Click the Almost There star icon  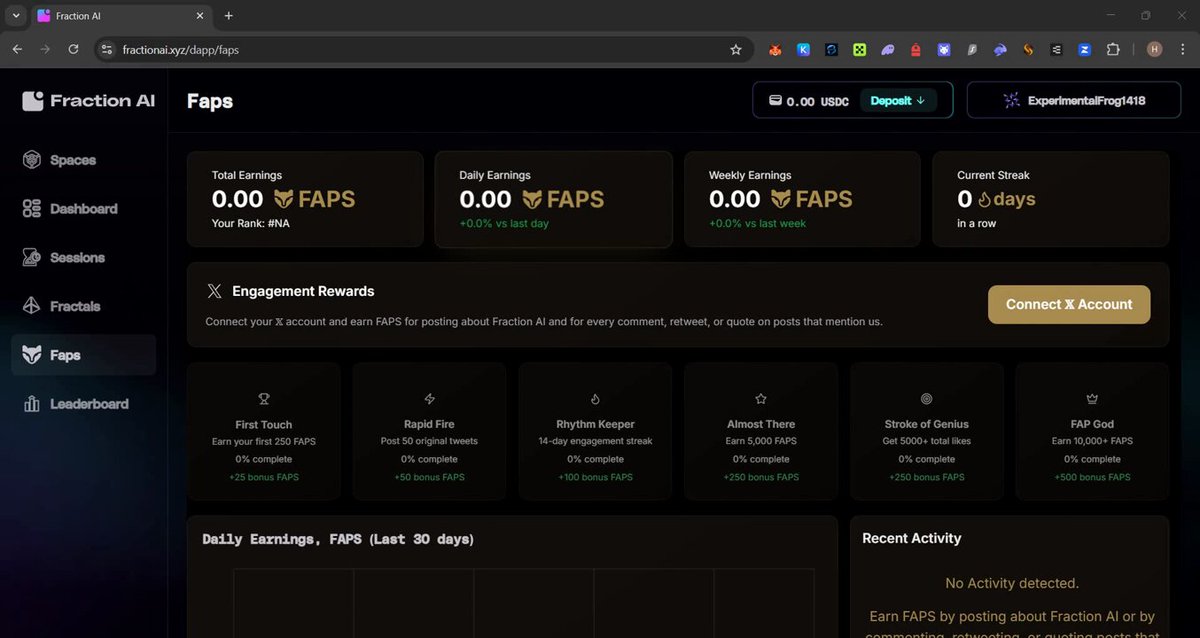[x=761, y=398]
